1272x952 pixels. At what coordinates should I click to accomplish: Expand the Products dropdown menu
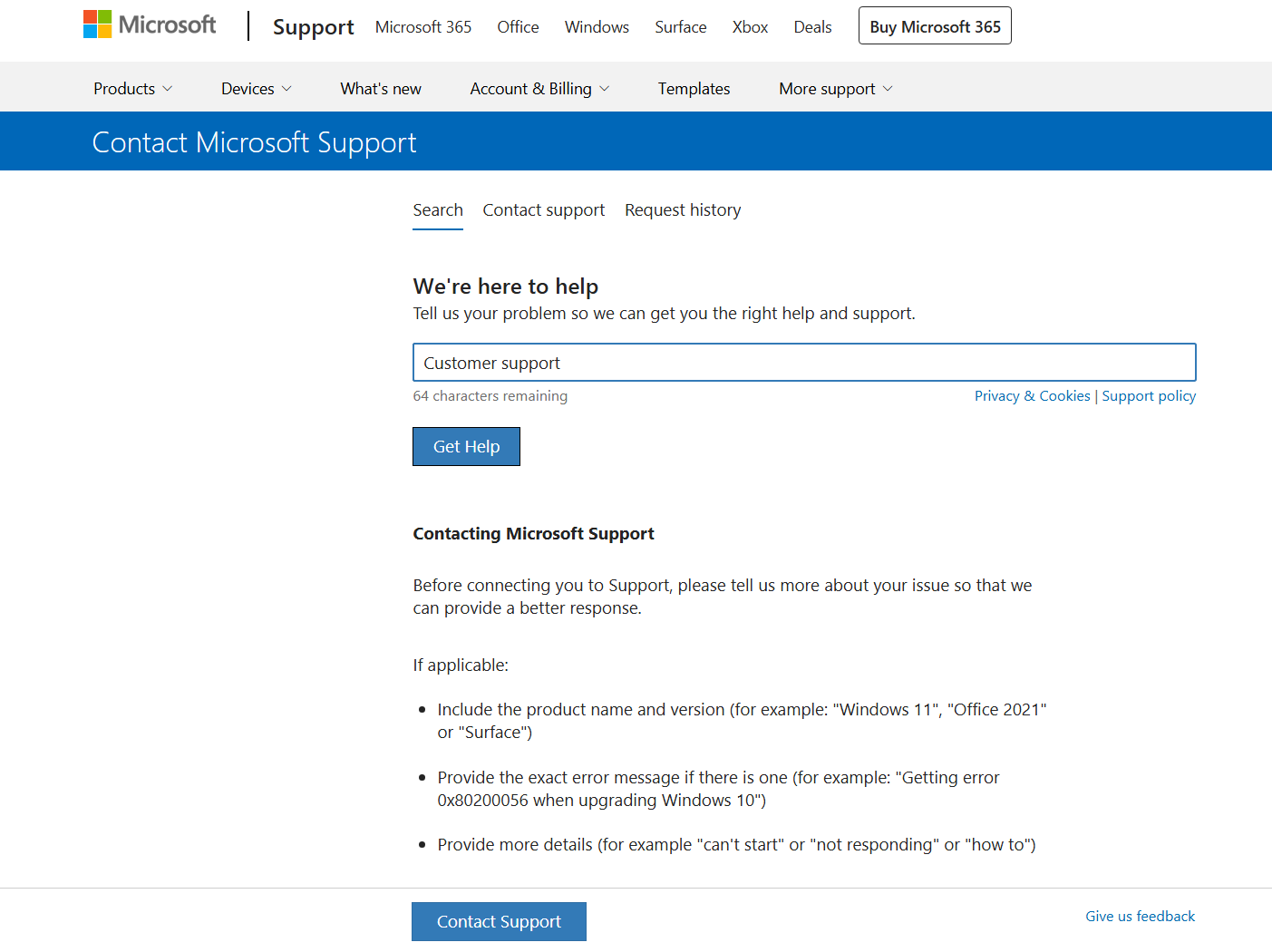[132, 89]
